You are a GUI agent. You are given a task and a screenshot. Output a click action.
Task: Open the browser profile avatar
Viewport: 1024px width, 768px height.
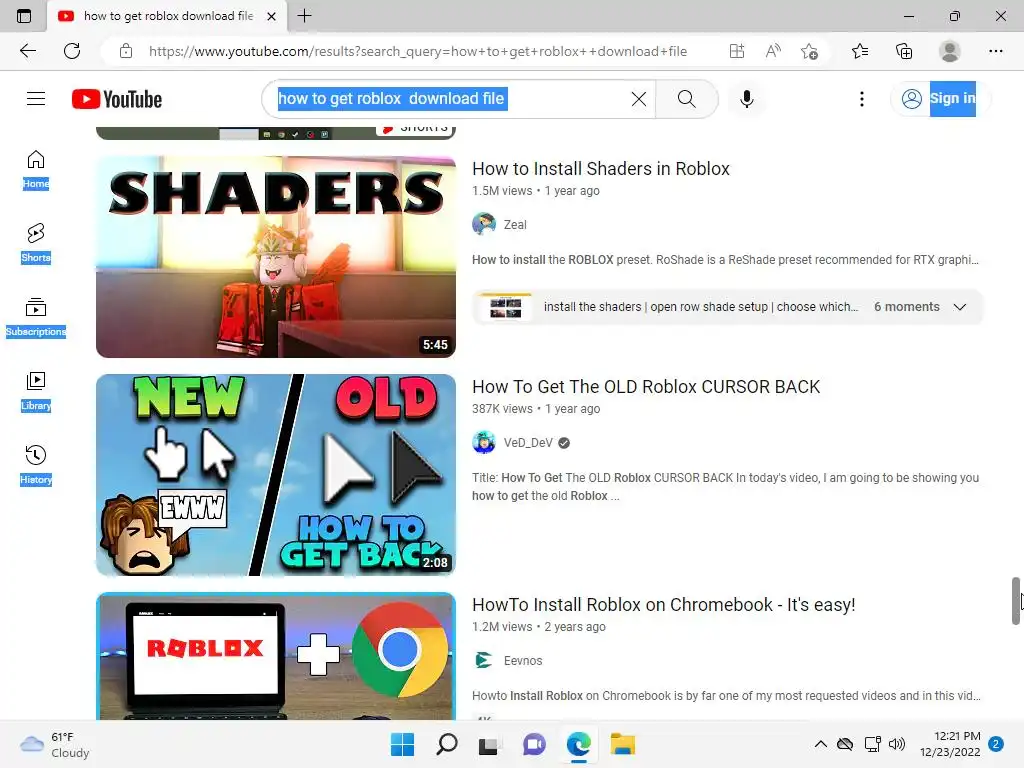click(x=950, y=51)
